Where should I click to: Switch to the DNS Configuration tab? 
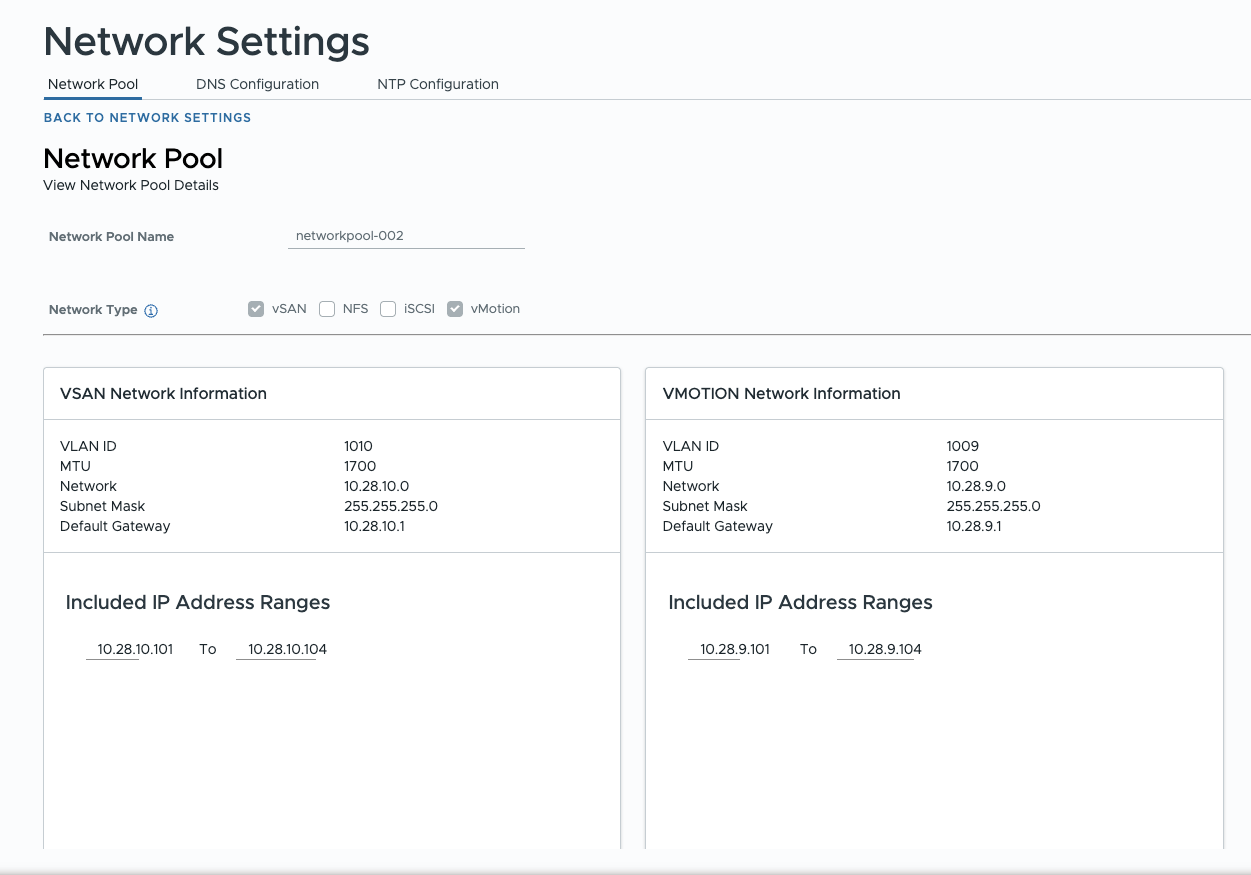point(257,84)
